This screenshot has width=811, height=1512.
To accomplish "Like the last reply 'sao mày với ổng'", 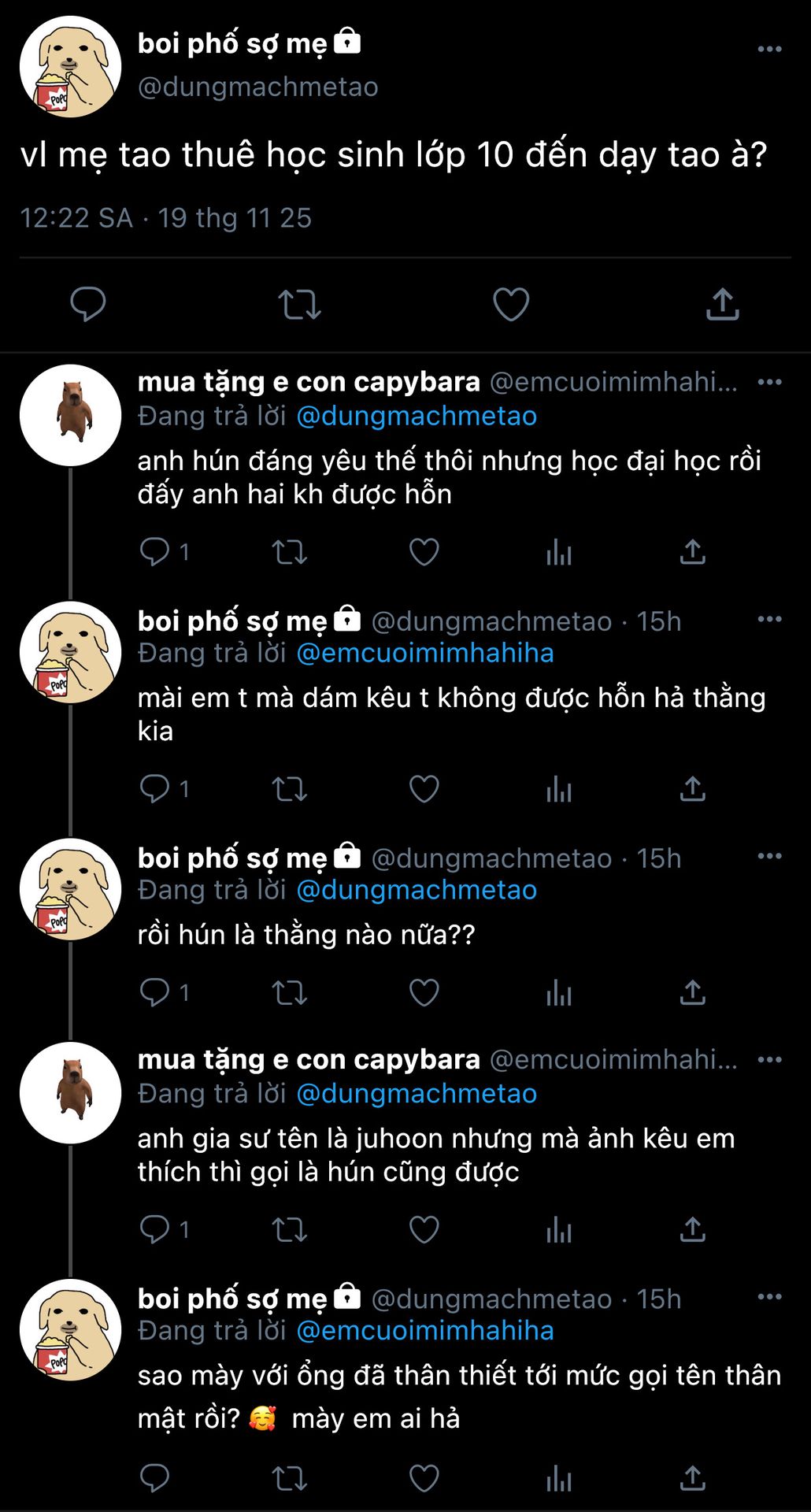I will point(424,1478).
